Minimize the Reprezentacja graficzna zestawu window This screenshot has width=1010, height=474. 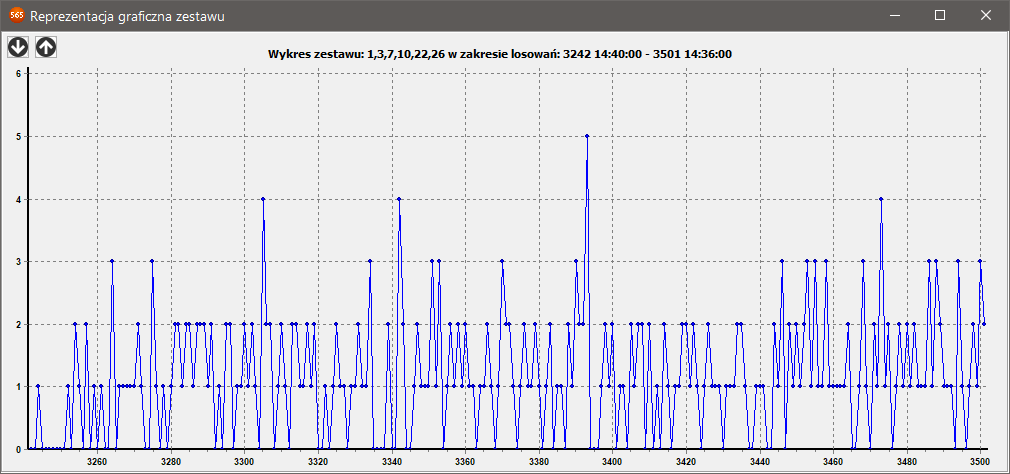pyautogui.click(x=895, y=15)
